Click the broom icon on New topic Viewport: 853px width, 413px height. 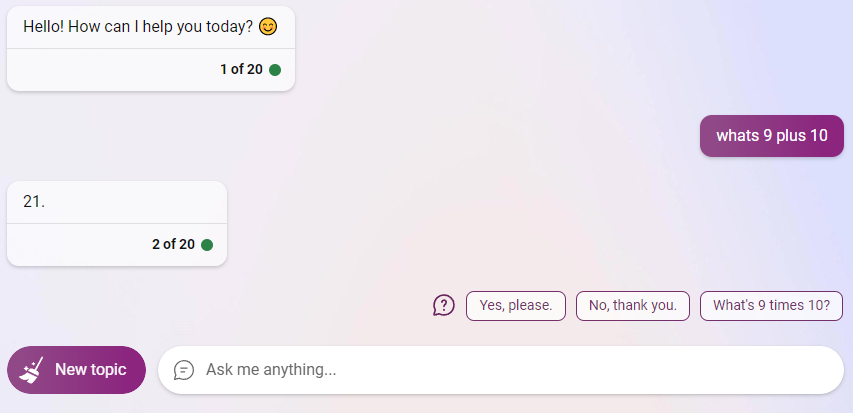click(x=31, y=370)
